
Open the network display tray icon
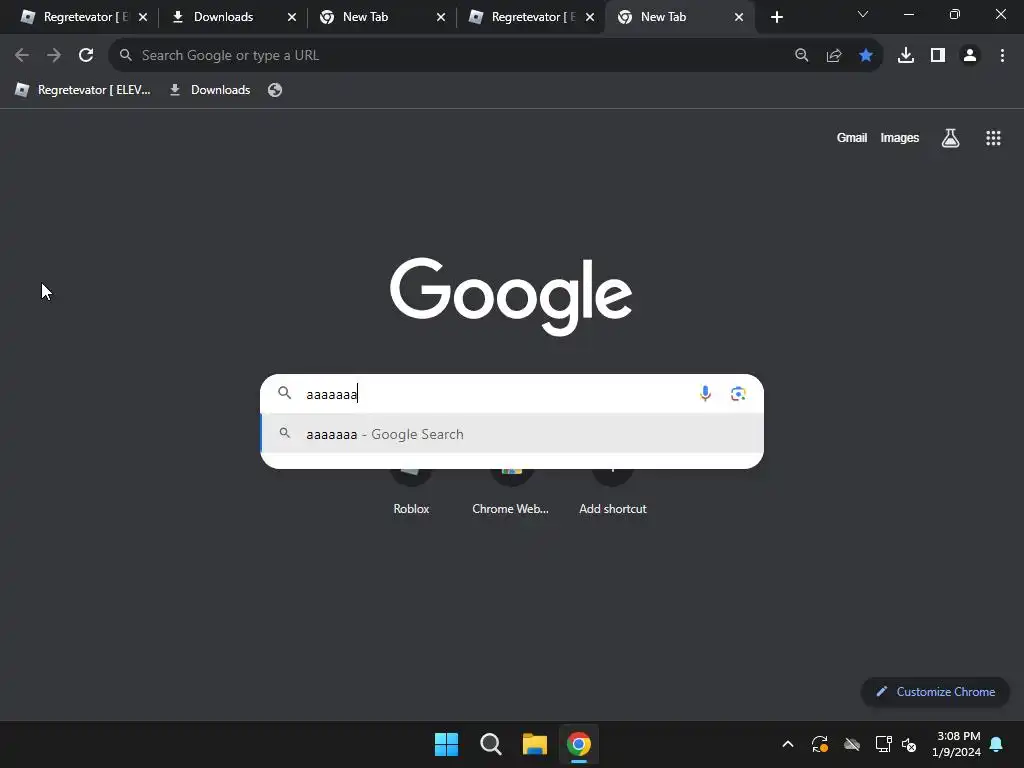pos(883,744)
